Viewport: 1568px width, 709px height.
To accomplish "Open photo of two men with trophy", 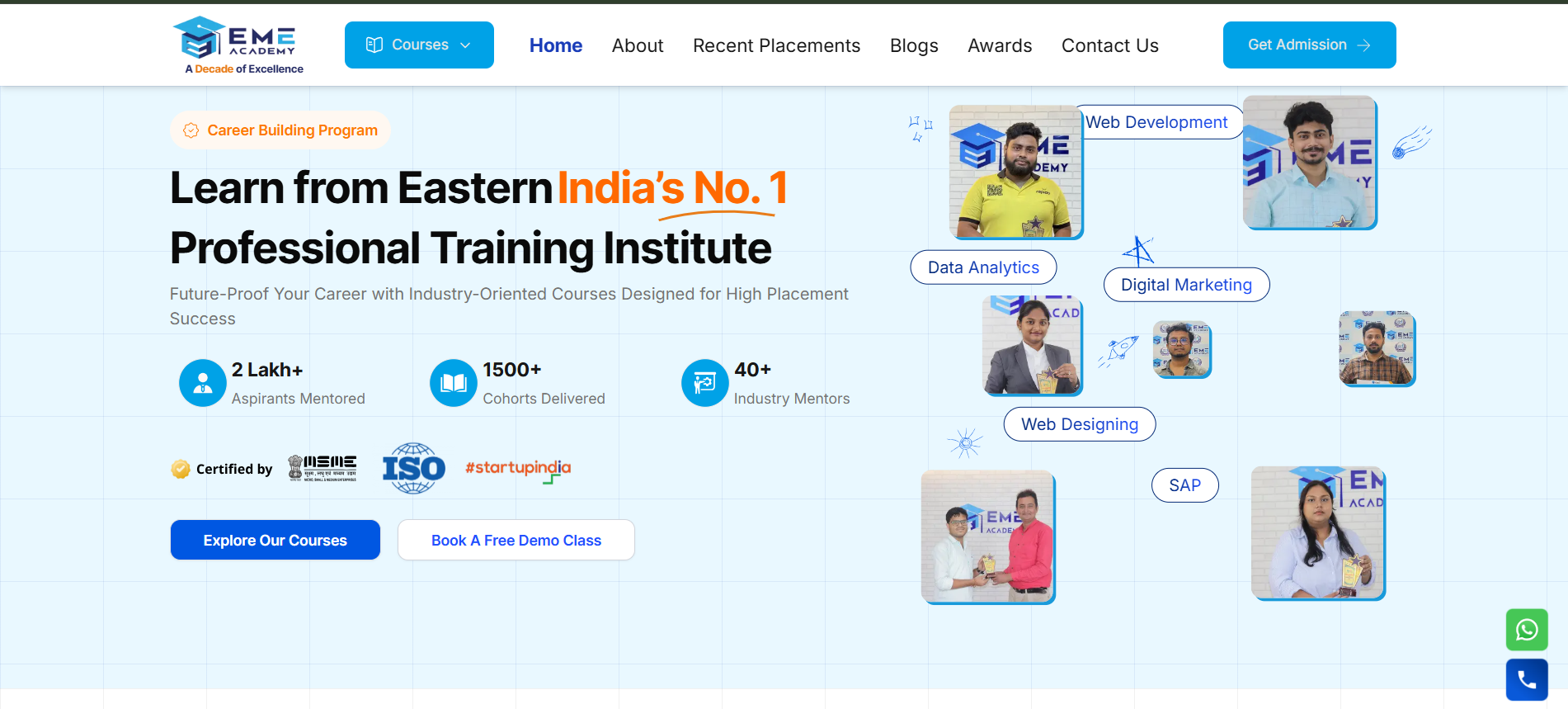I will tap(988, 537).
